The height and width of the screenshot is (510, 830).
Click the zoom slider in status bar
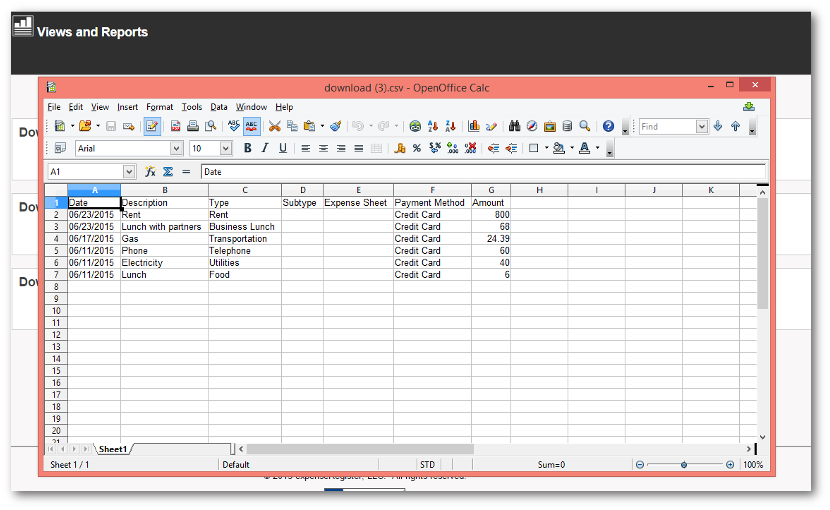click(684, 465)
